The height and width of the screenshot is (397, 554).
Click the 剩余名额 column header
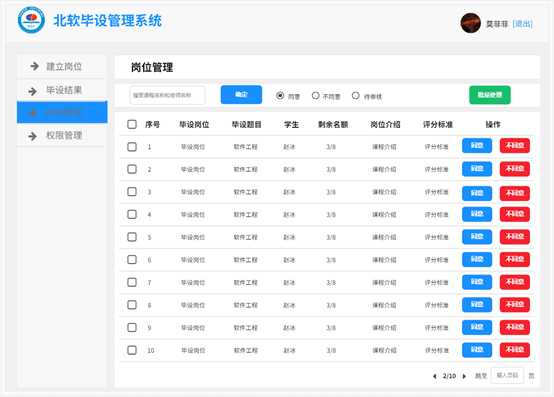[x=333, y=124]
